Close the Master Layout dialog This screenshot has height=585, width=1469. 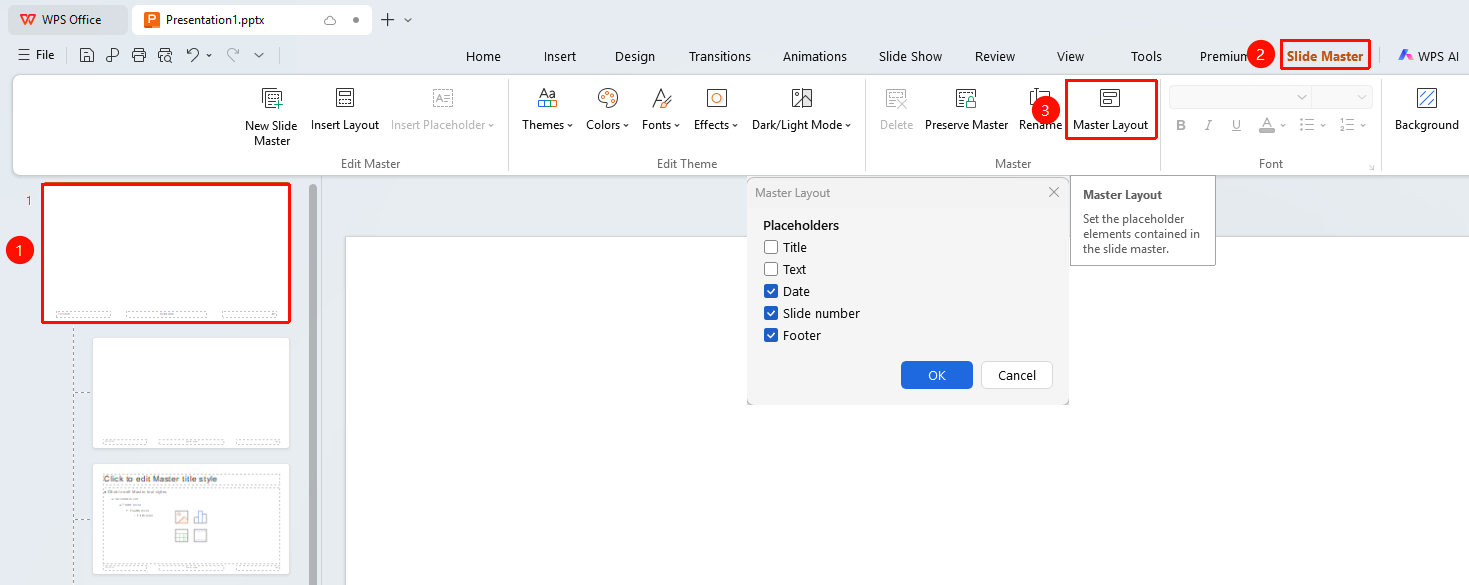(x=1053, y=192)
